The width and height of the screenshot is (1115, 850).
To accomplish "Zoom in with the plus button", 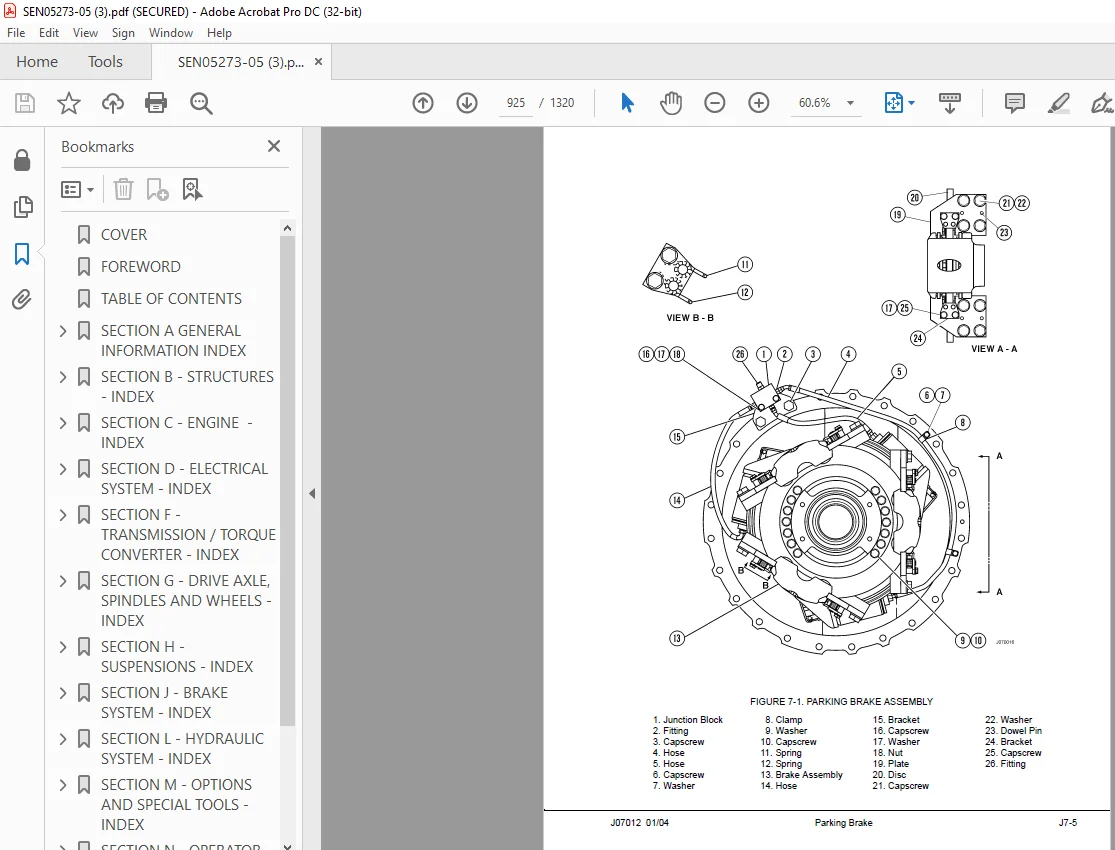I will [759, 103].
